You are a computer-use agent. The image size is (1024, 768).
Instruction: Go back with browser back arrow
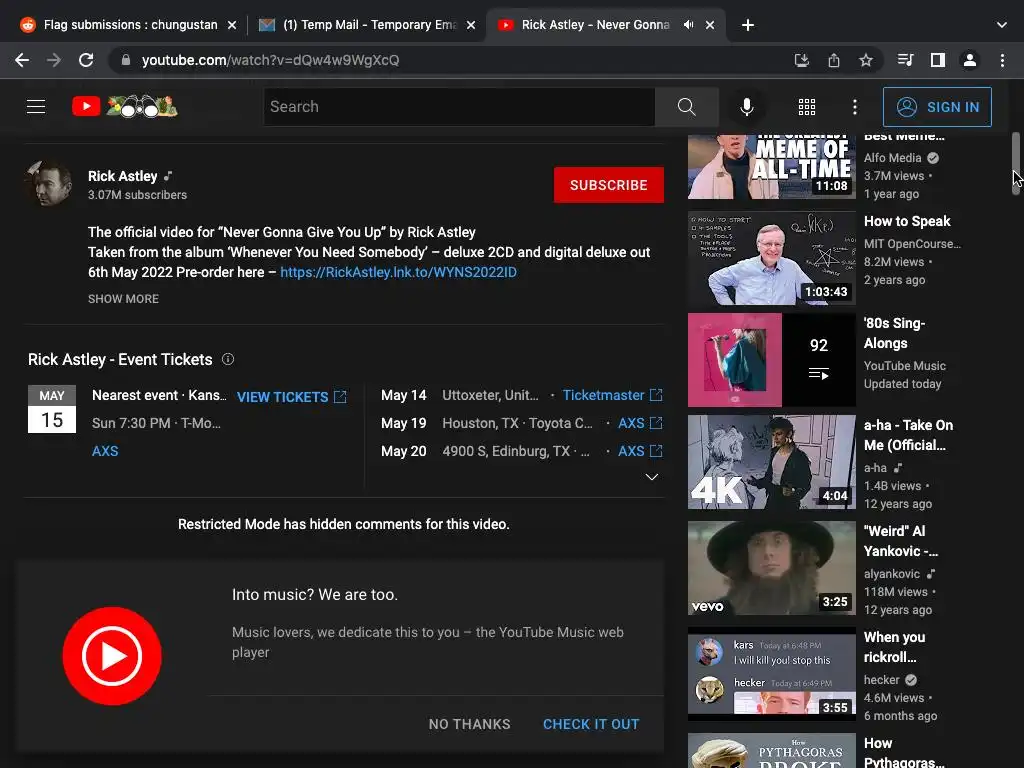[x=22, y=60]
